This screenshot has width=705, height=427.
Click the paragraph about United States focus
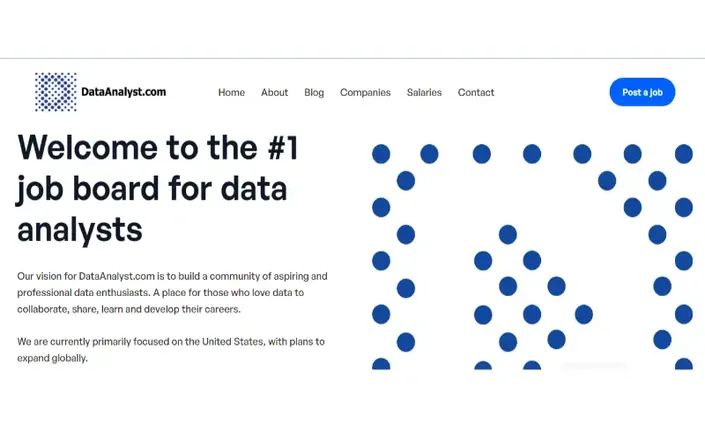(x=171, y=350)
